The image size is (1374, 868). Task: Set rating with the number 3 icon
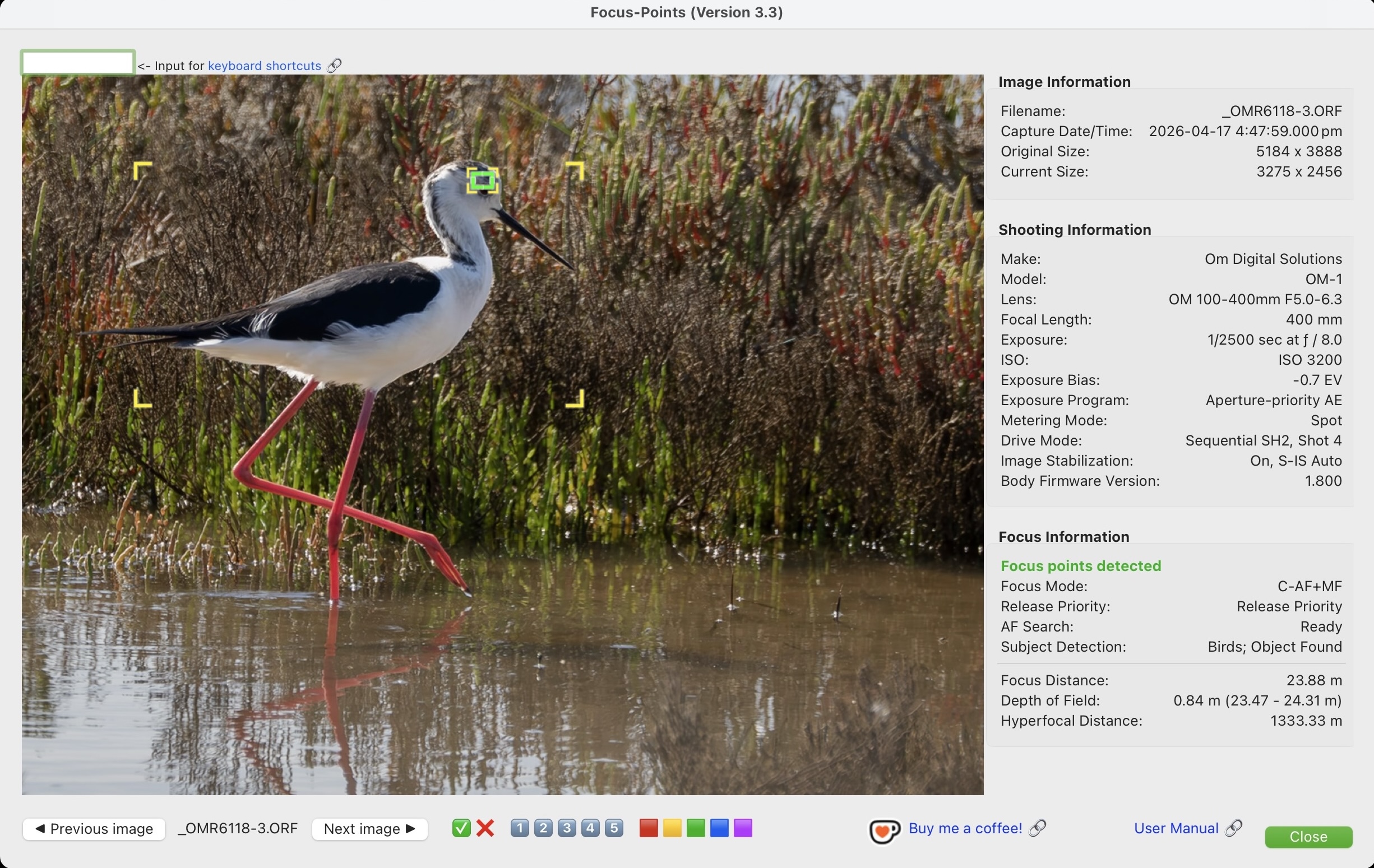(x=567, y=828)
